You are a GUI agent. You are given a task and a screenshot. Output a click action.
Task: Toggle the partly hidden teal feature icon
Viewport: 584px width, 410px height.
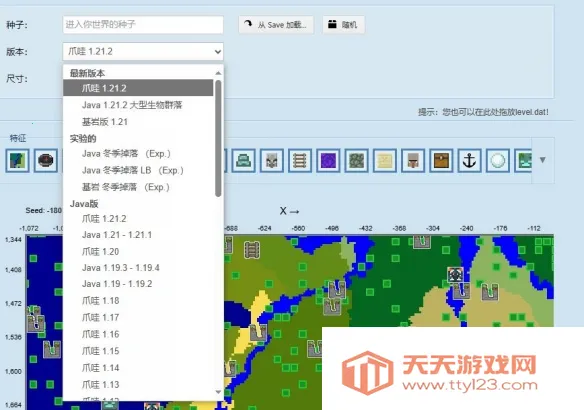(x=523, y=160)
